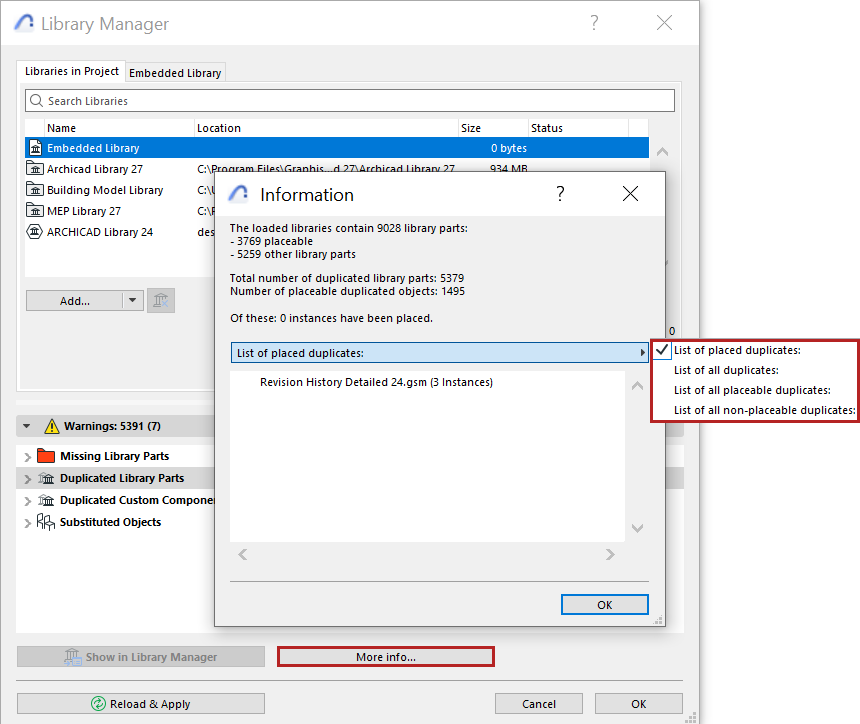Select Revision History Detailed 24.gsm entry
This screenshot has height=724, width=860.
376,382
